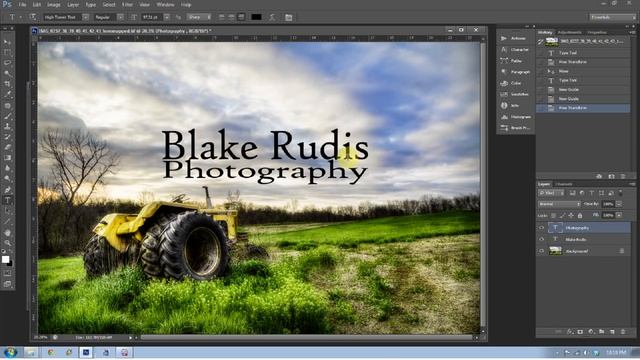Viewport: 640px width, 360px height.
Task: Click the black text color swatch
Action: pos(256,17)
